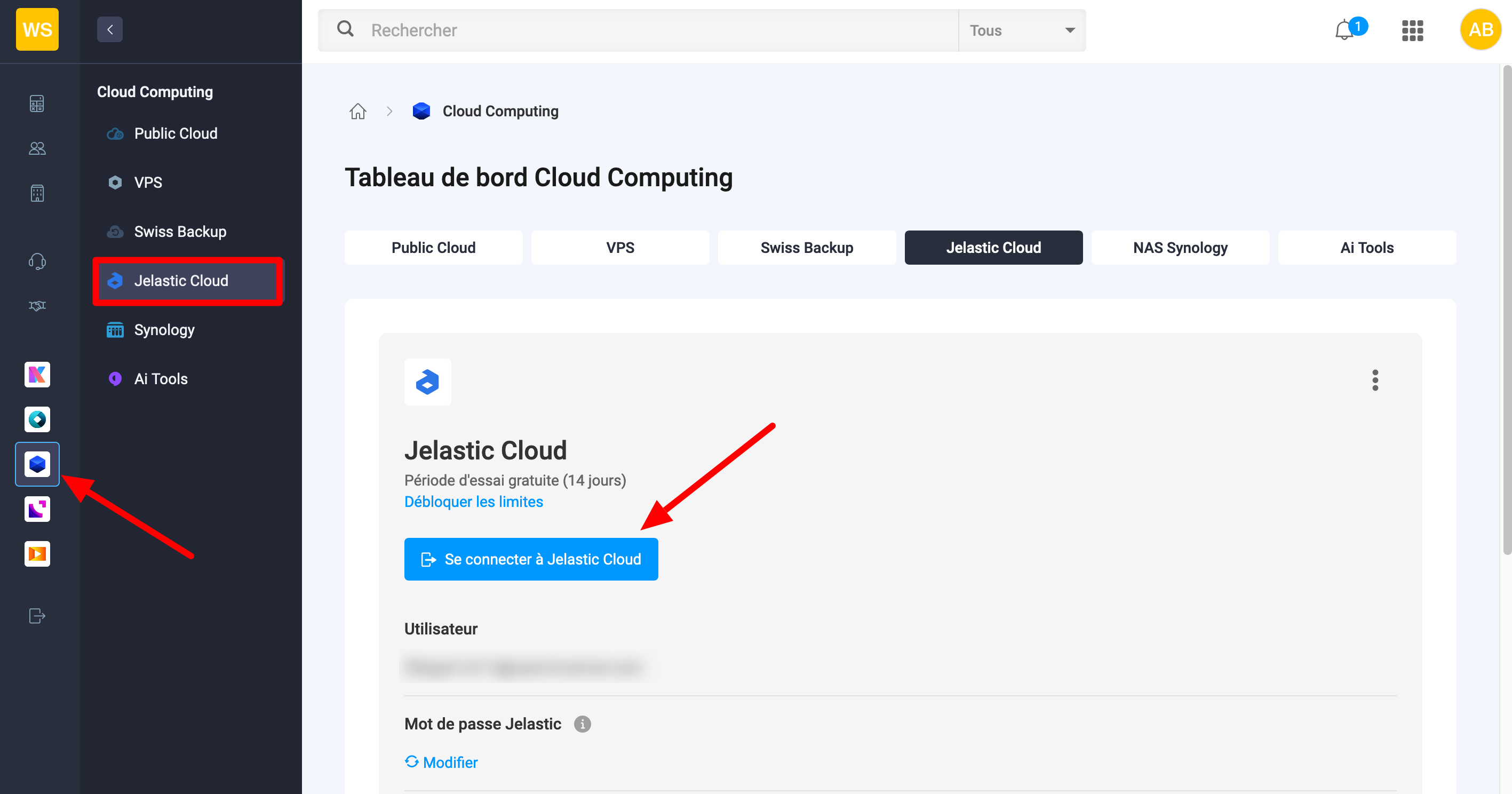Click the Mot de passe info icon
Image resolution: width=1512 pixels, height=794 pixels.
tap(582, 724)
